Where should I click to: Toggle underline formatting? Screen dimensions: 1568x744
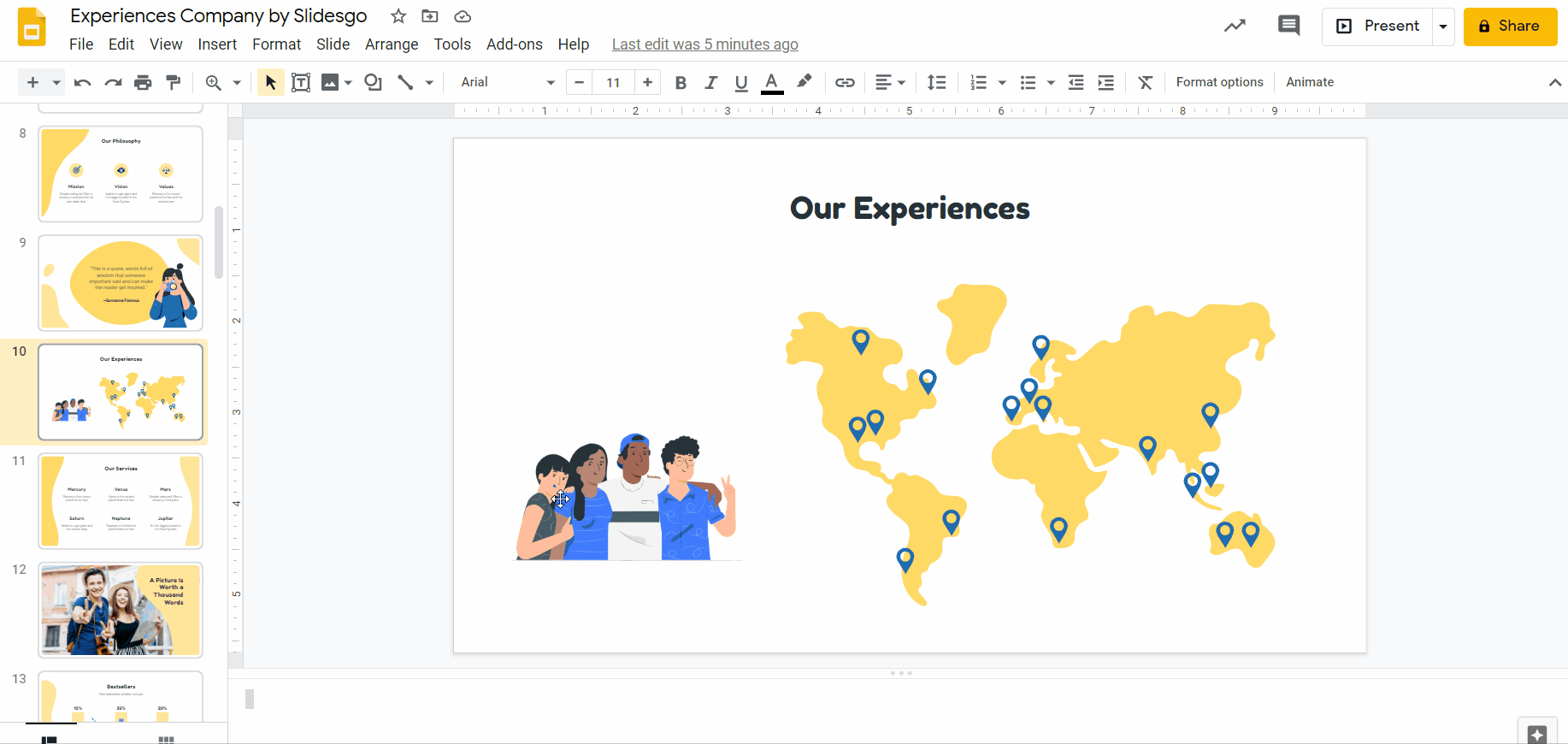coord(741,82)
